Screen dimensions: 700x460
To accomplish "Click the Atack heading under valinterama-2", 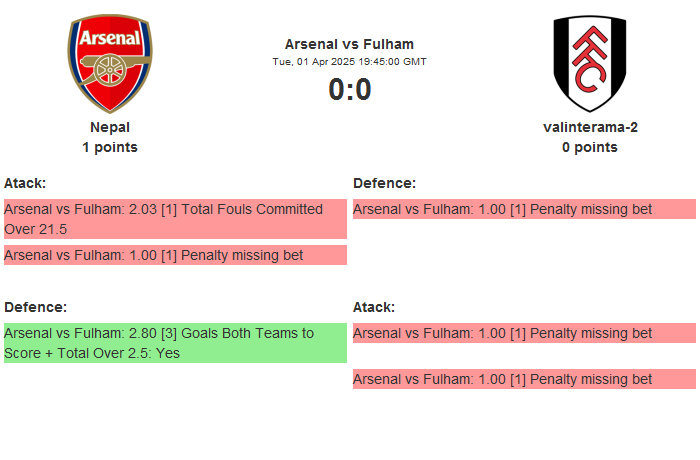I will click(374, 307).
